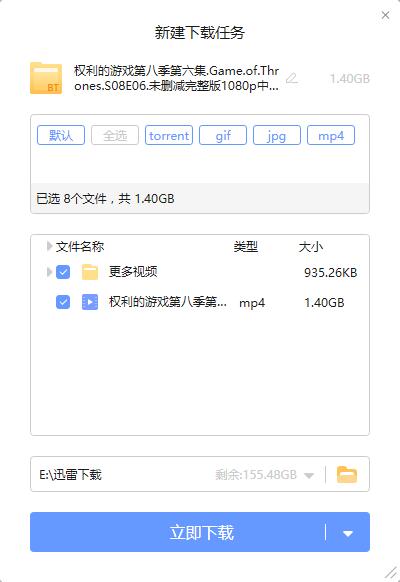The height and width of the screenshot is (582, 400).
Task: Uncheck the 更多视频 folder checkbox
Action: pos(63,272)
